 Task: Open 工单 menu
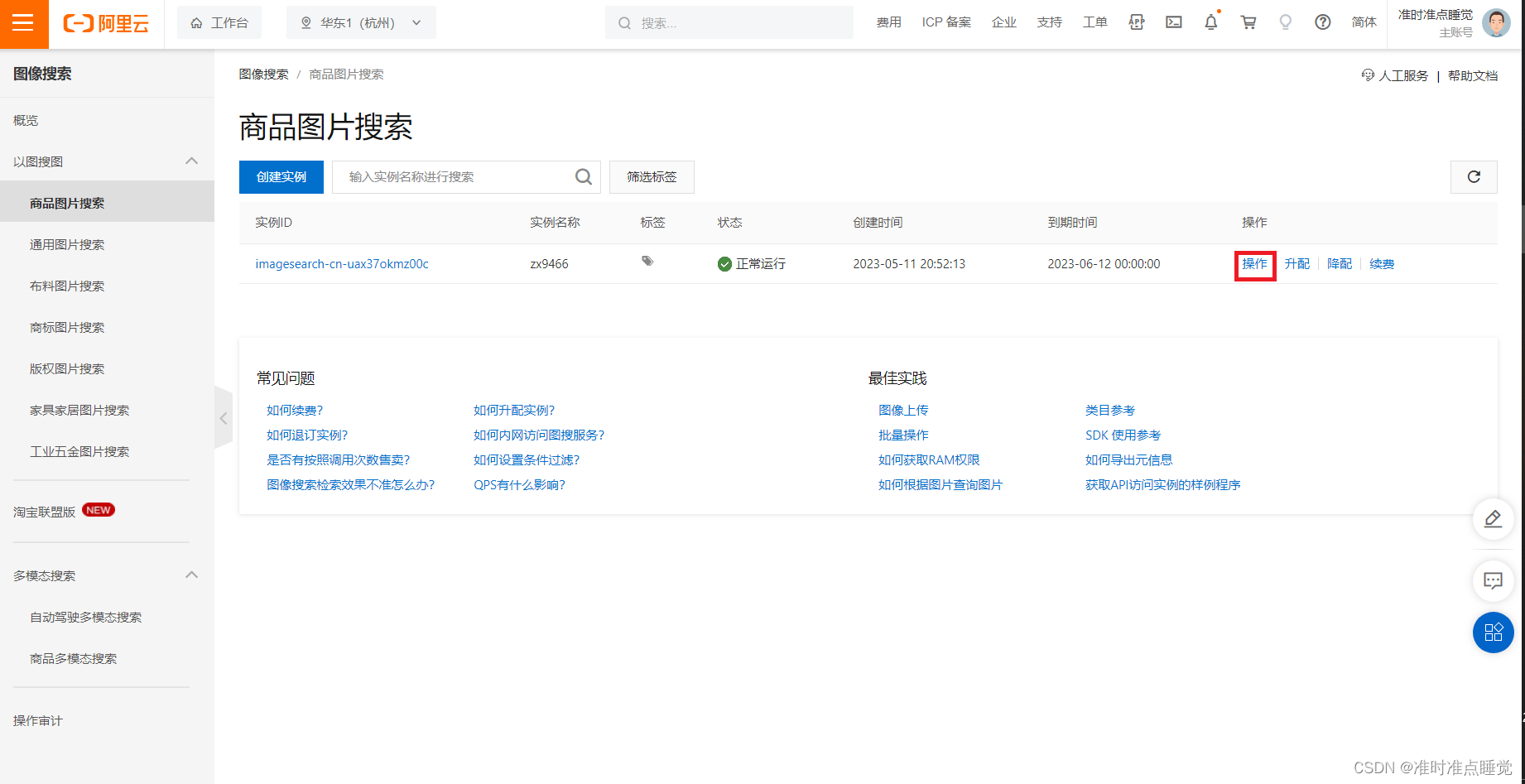click(x=1095, y=22)
